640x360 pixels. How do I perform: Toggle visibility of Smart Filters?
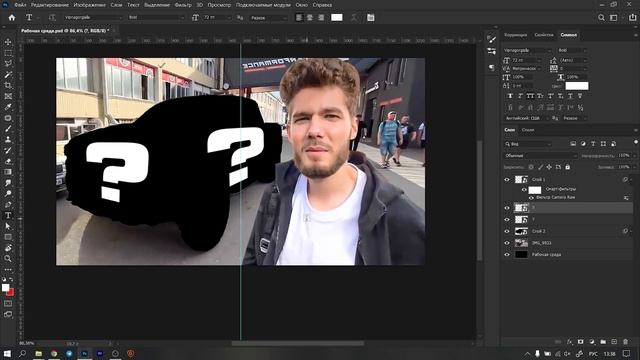(524, 189)
